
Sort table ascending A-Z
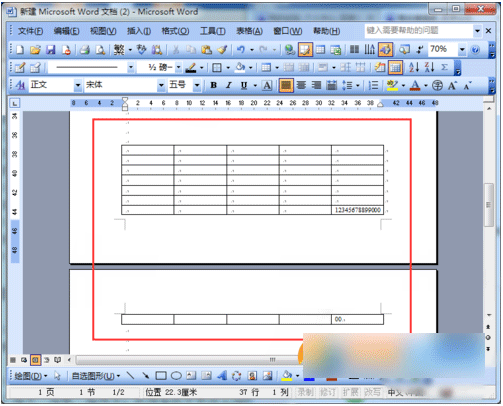pyautogui.click(x=414, y=68)
